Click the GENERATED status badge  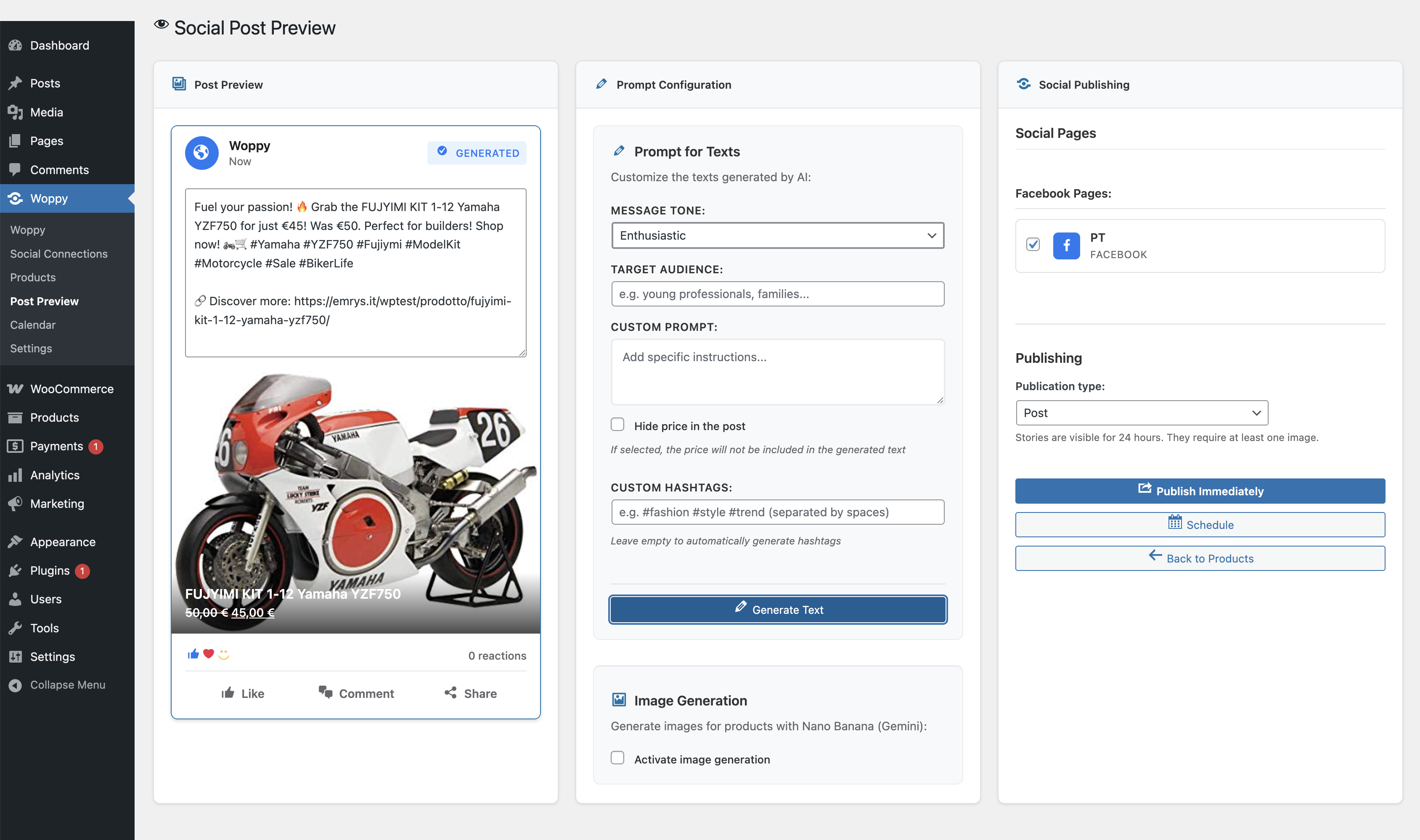coord(477,153)
